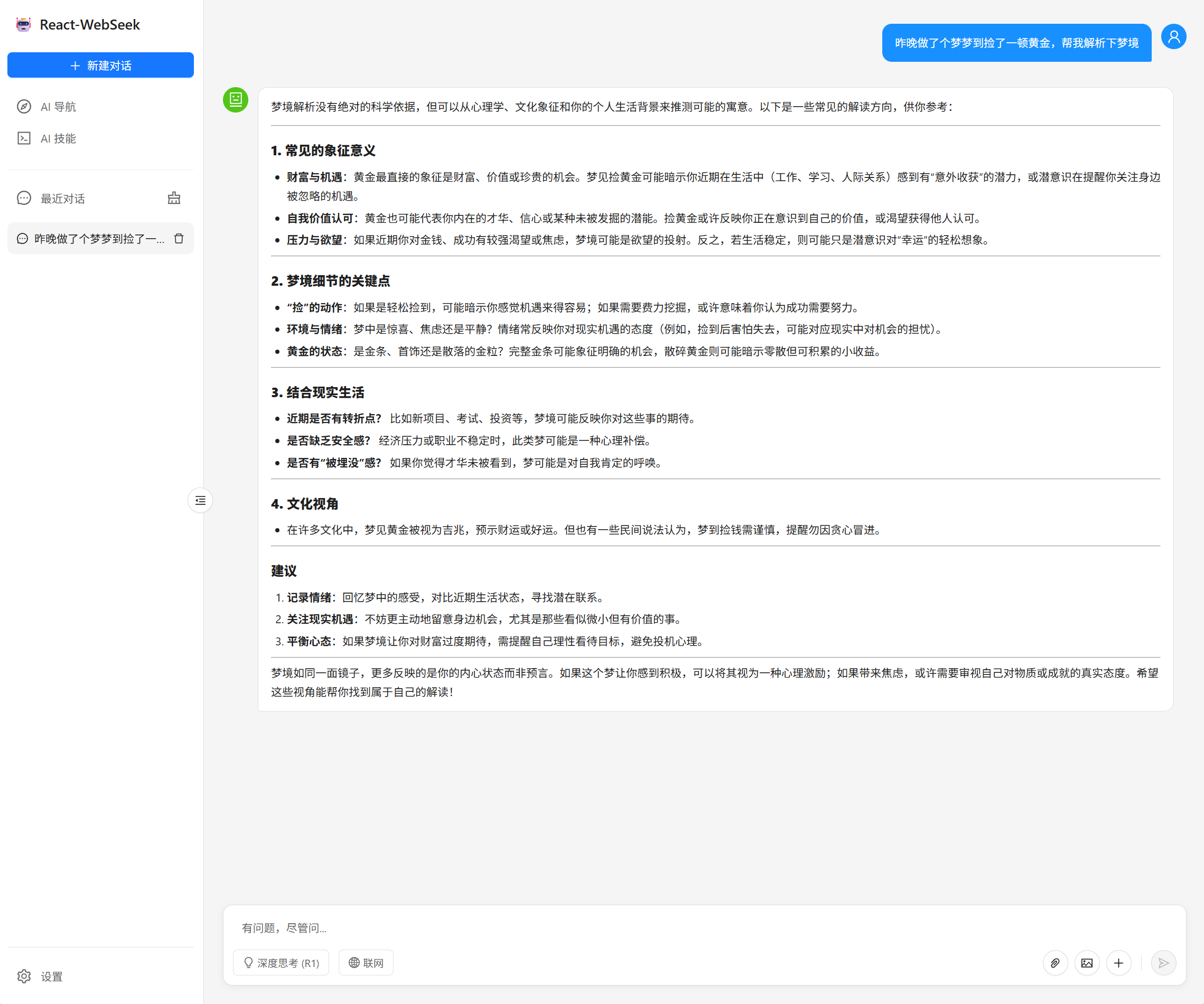Open 设置 at the bottom left

pyautogui.click(x=41, y=977)
